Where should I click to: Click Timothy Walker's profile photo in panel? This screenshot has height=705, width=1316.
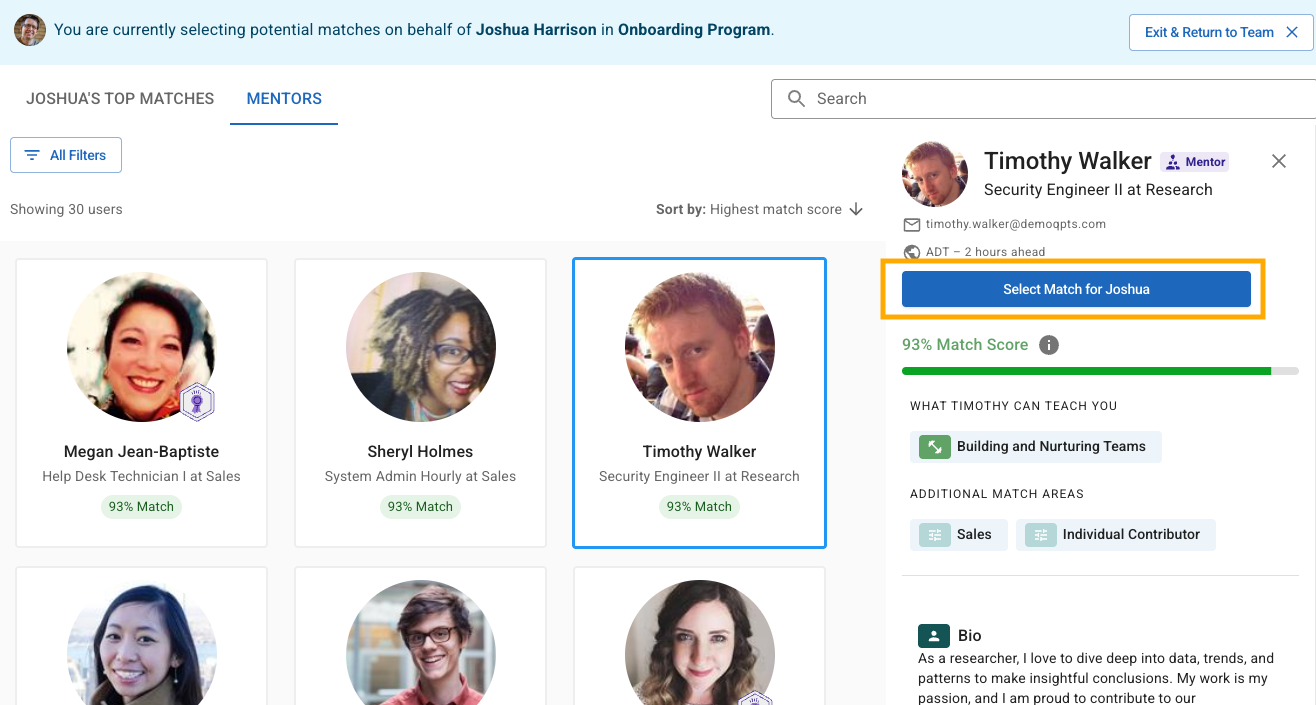(935, 174)
